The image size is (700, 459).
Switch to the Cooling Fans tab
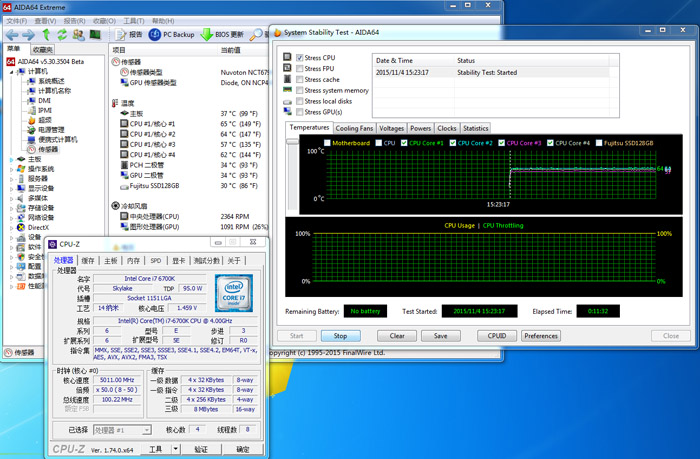pyautogui.click(x=354, y=128)
